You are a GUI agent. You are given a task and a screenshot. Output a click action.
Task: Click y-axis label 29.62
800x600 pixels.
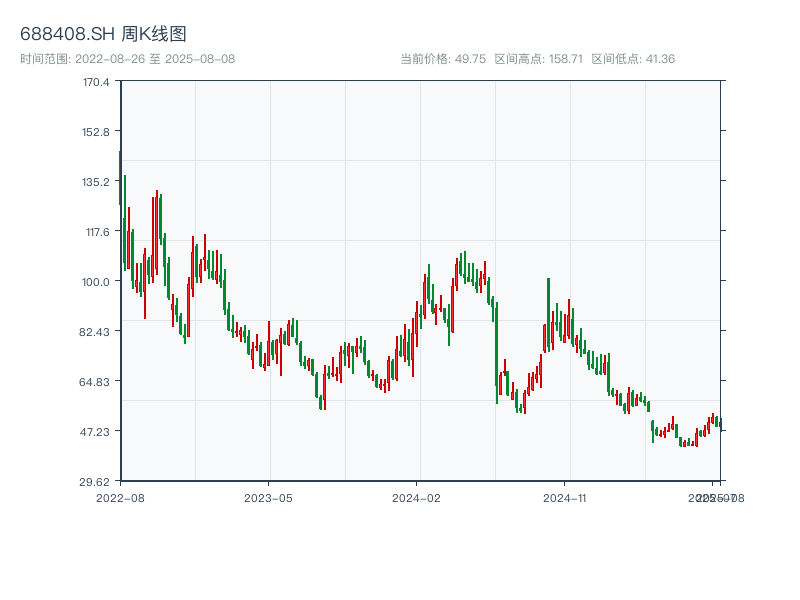[x=94, y=482]
